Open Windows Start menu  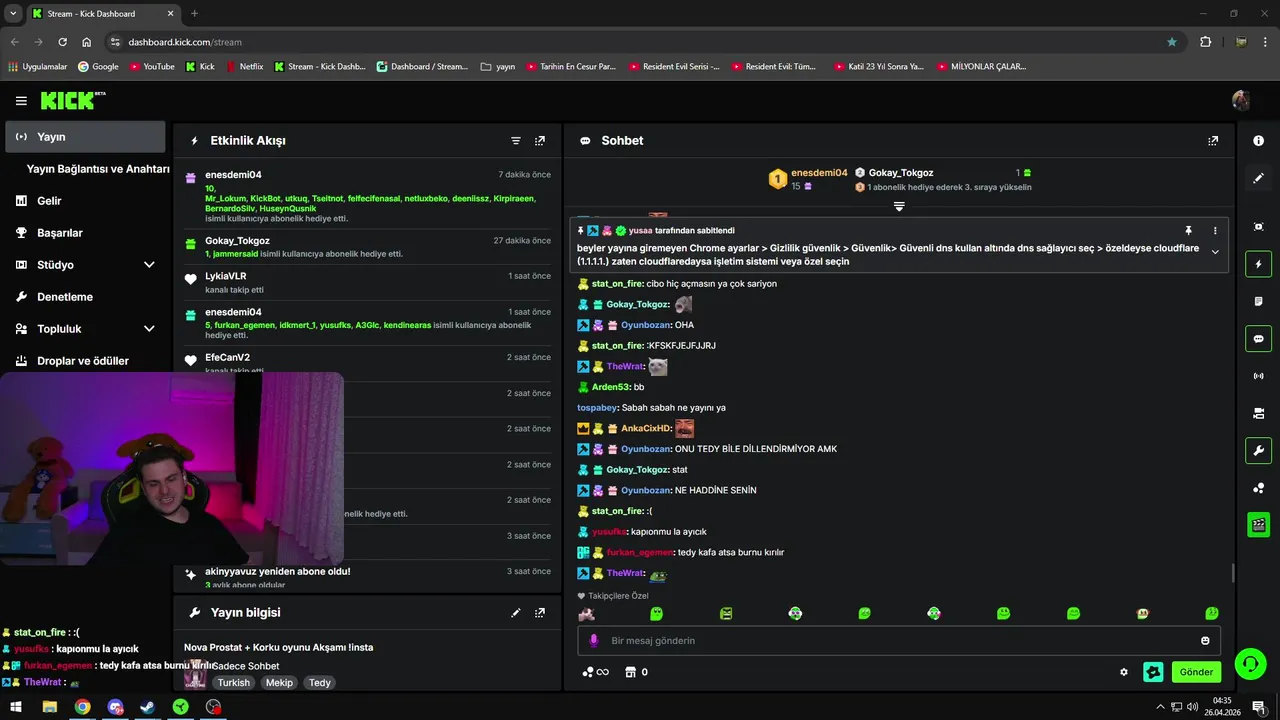[x=16, y=707]
